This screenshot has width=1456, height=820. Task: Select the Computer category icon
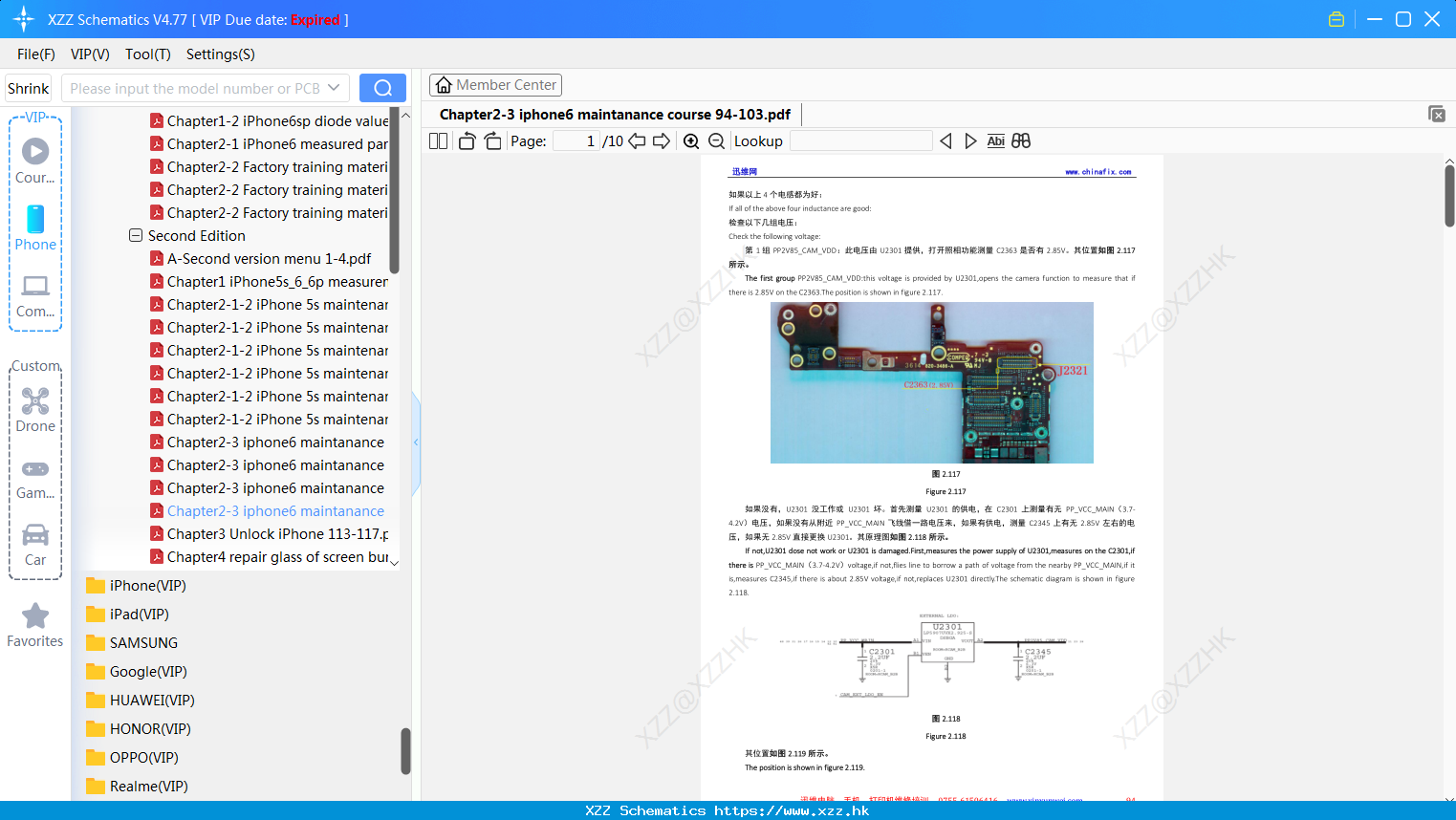(x=35, y=295)
